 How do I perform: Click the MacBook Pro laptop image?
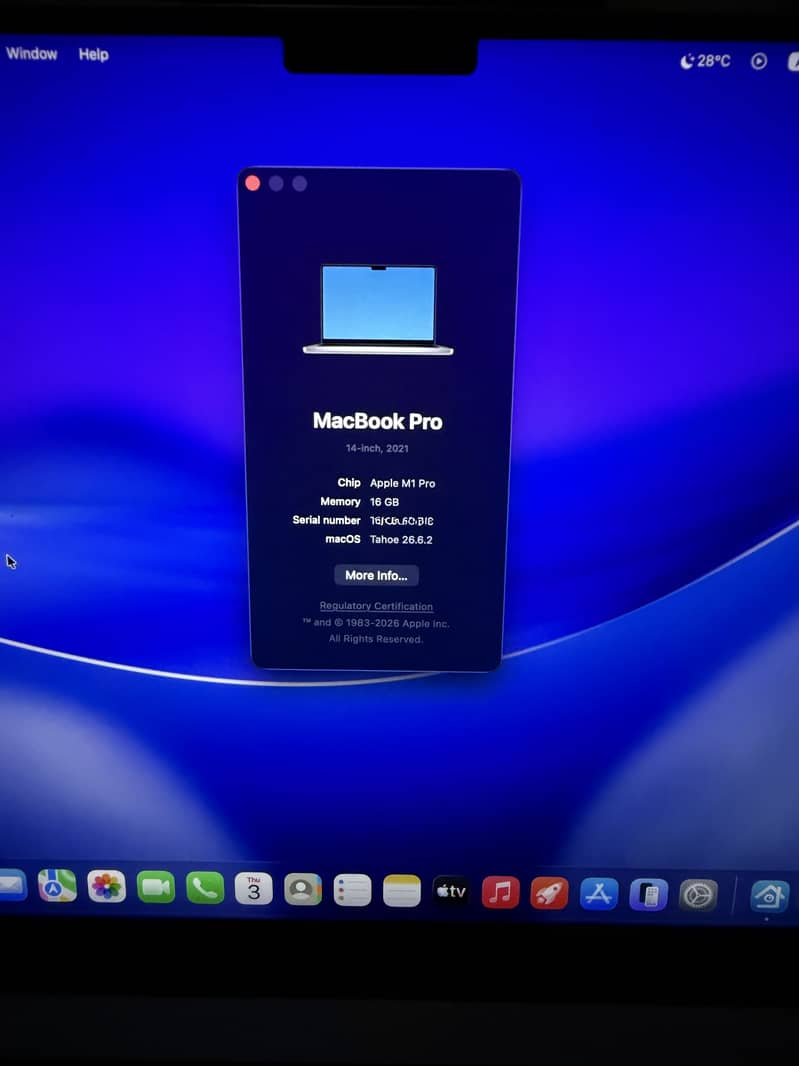pos(378,309)
